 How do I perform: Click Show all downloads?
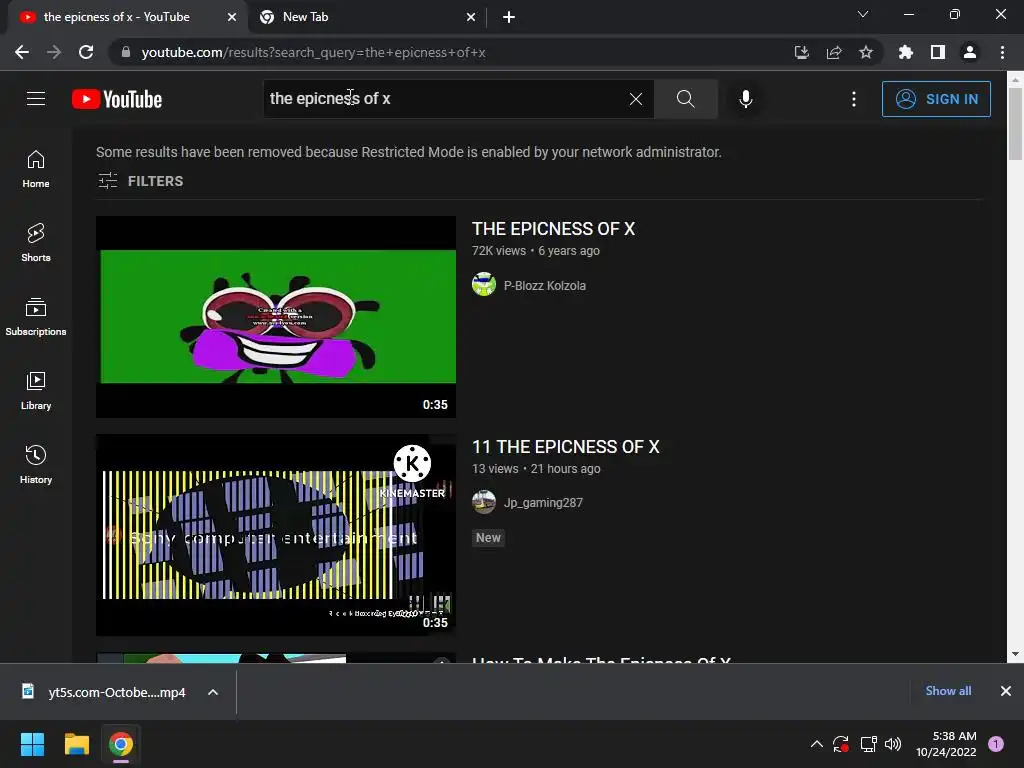pos(948,691)
